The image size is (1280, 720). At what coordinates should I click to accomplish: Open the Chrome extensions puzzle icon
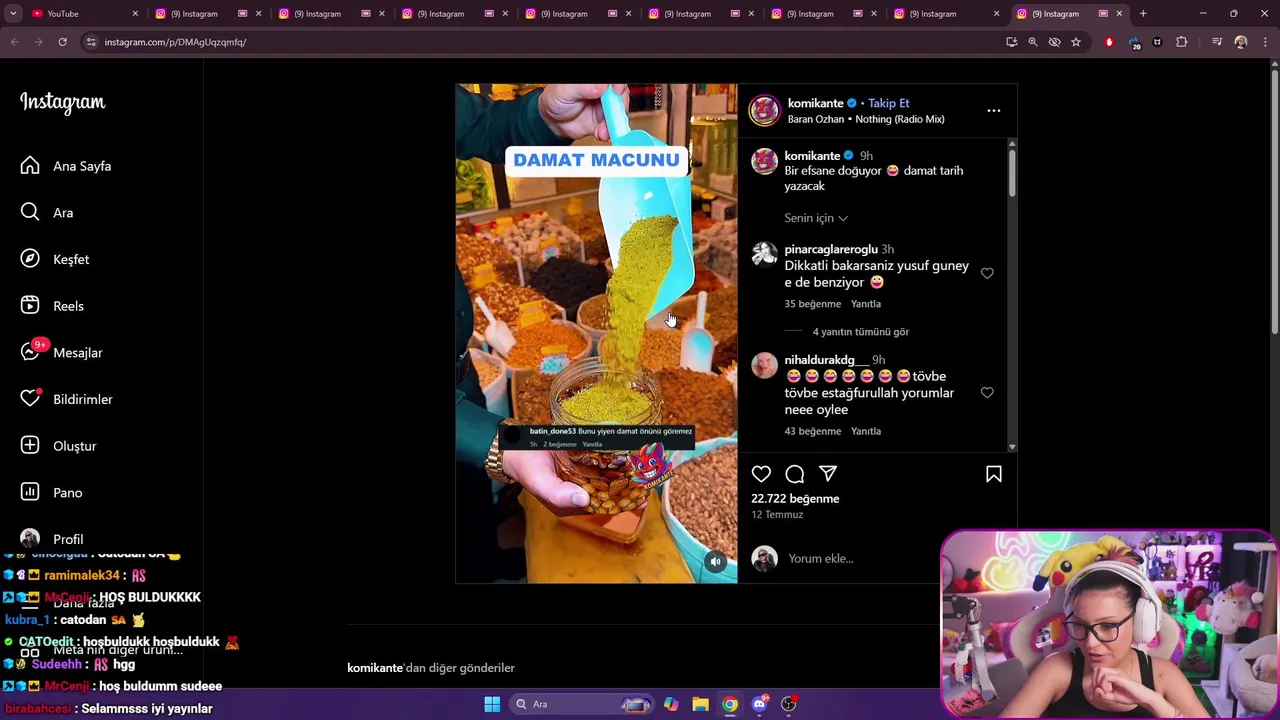(x=1182, y=42)
